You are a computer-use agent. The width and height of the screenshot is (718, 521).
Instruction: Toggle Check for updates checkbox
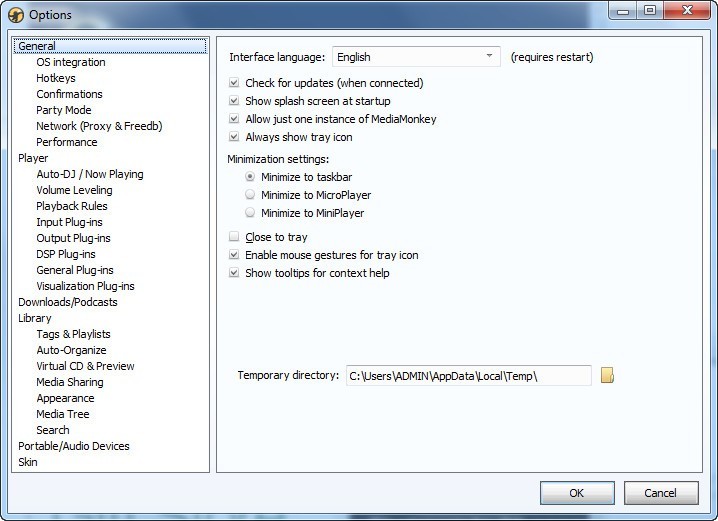click(x=234, y=83)
